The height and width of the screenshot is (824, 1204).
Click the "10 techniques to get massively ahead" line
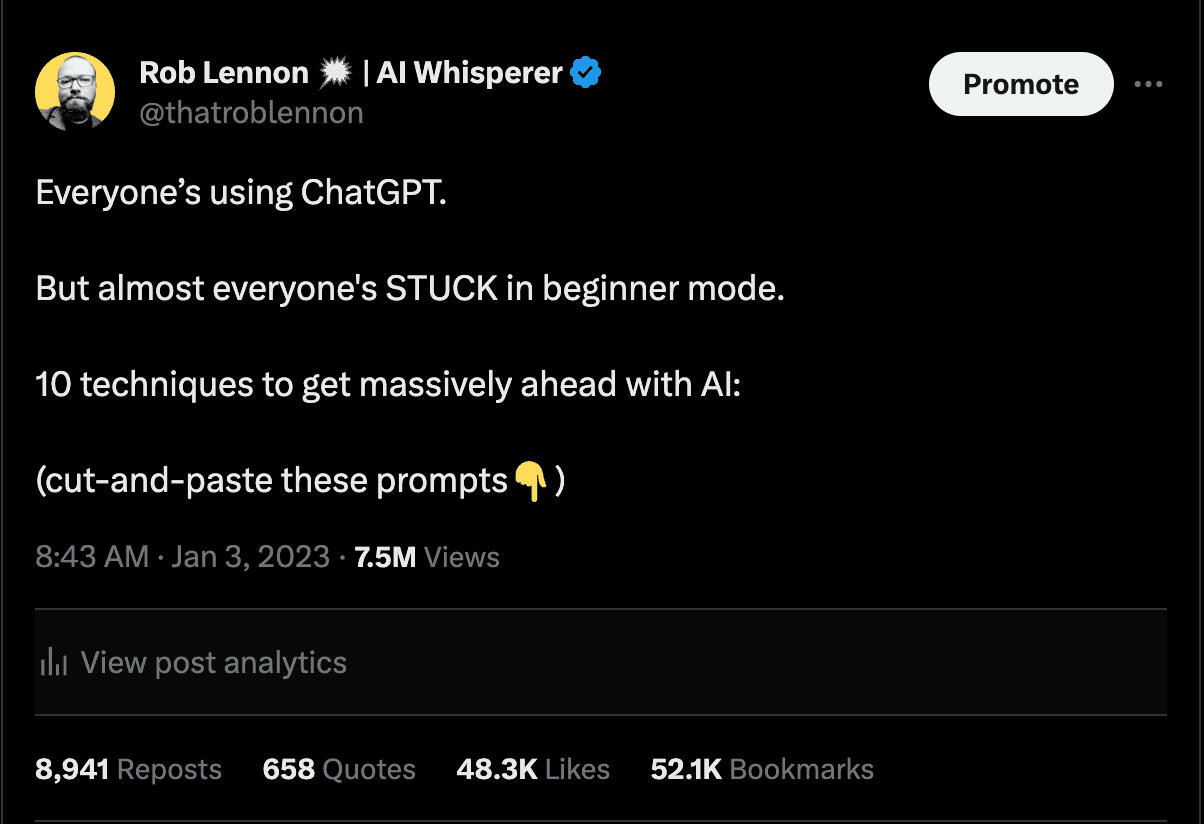[x=388, y=385]
